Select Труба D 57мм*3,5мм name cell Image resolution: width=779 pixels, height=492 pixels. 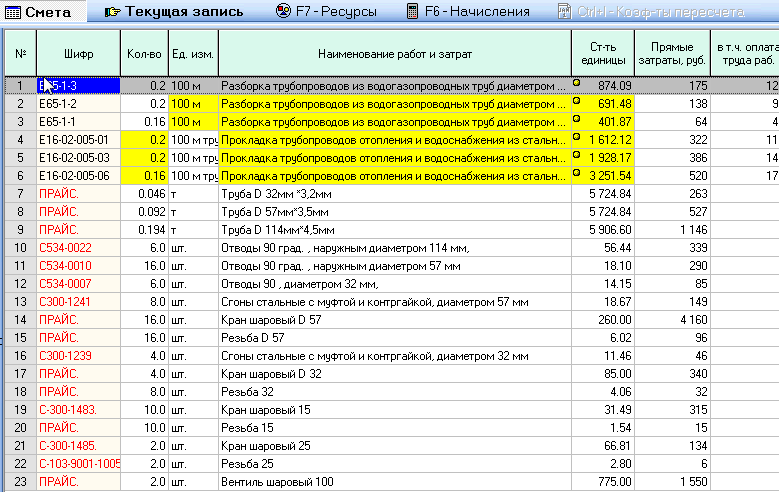(395, 212)
